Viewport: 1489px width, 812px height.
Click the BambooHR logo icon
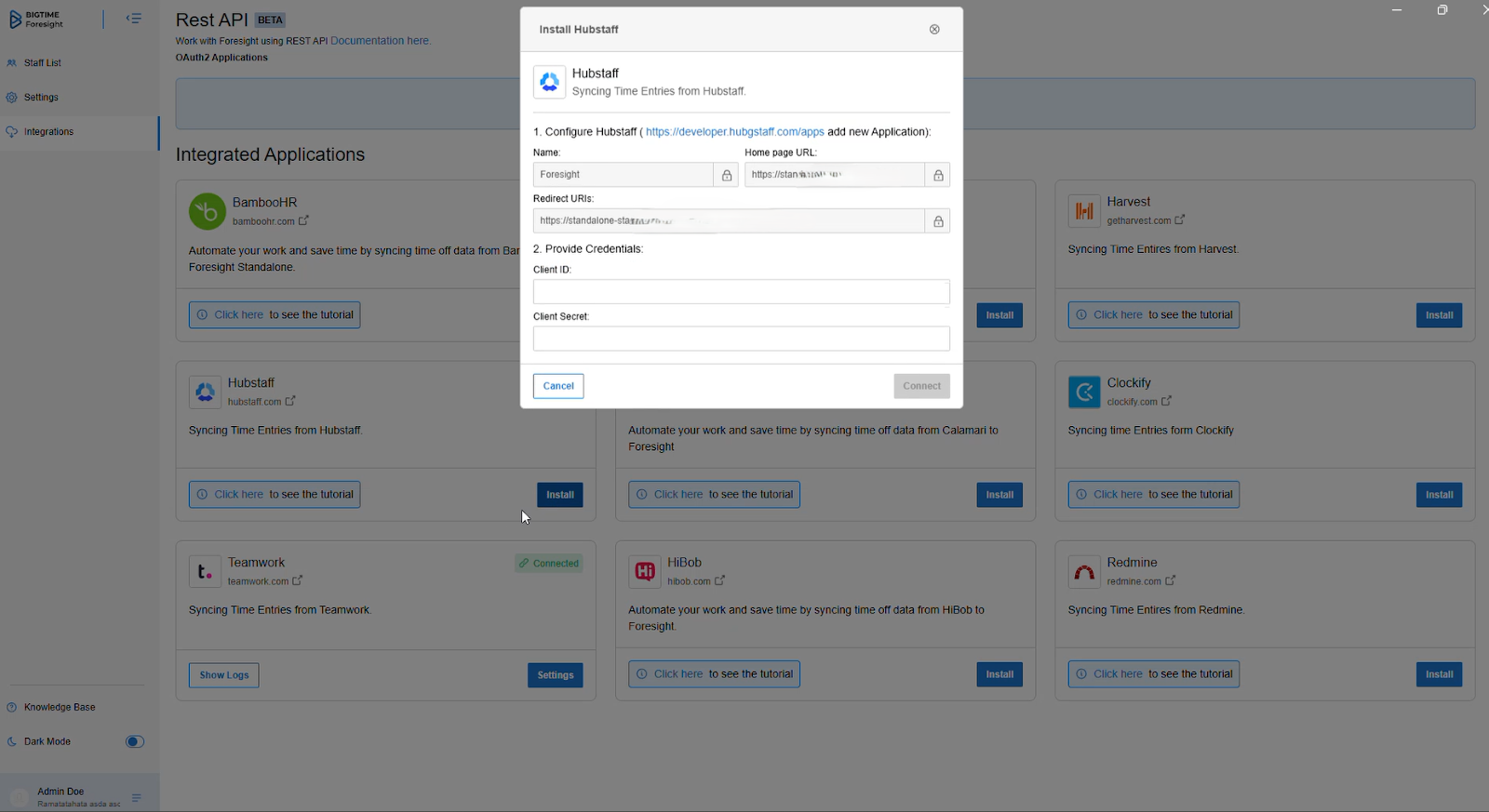(208, 211)
